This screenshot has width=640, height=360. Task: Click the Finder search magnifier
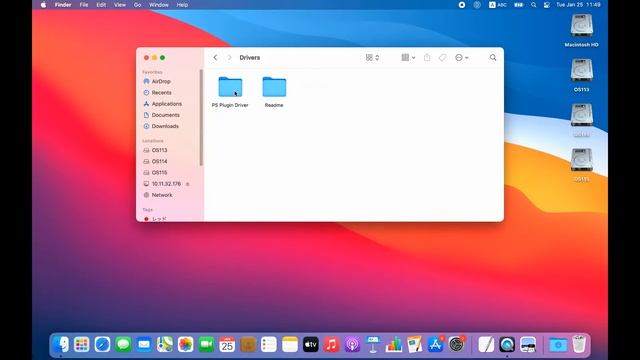(493, 58)
